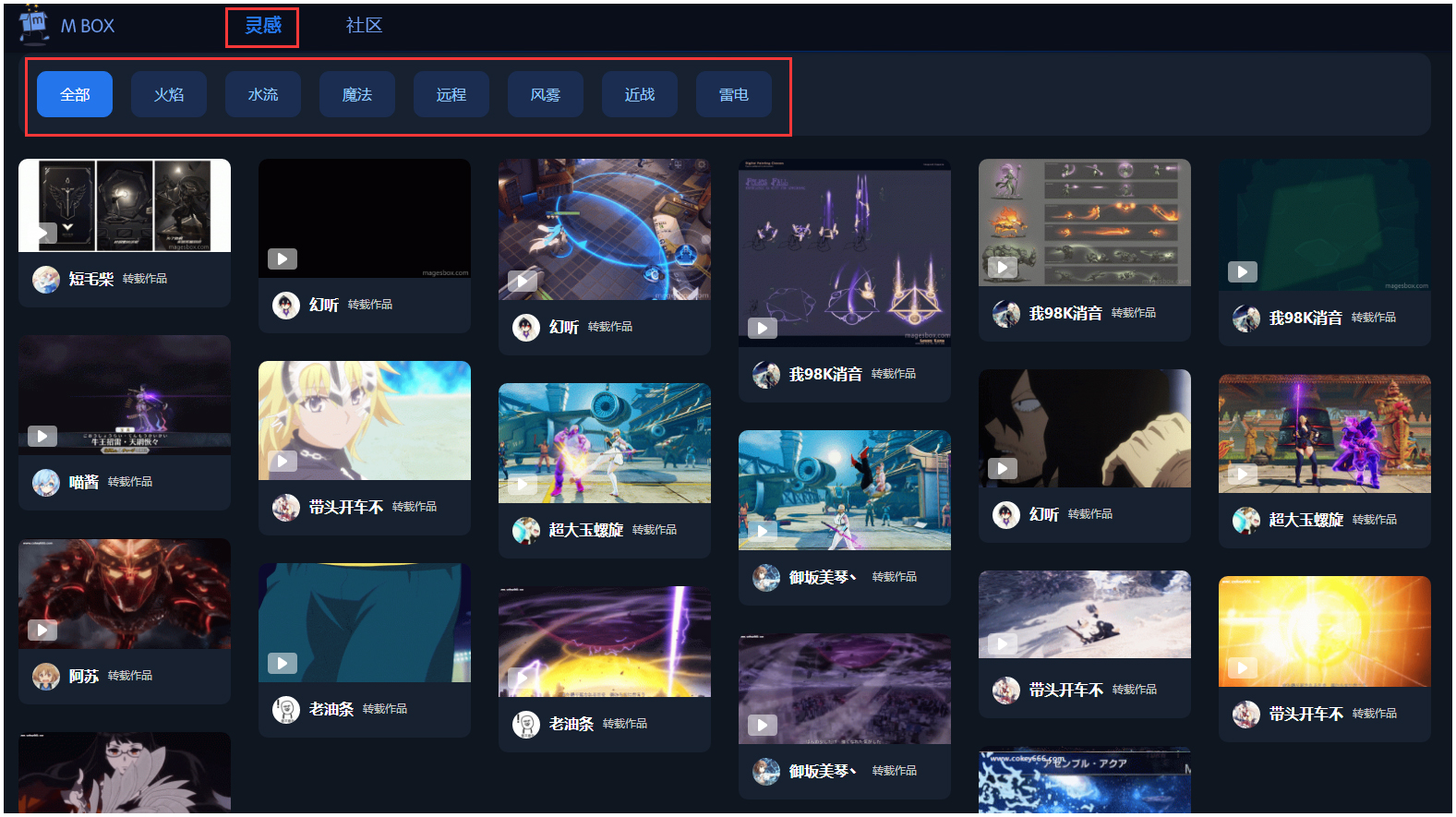The image size is (1456, 817).
Task: Click the username 阿苏
Action: (84, 676)
